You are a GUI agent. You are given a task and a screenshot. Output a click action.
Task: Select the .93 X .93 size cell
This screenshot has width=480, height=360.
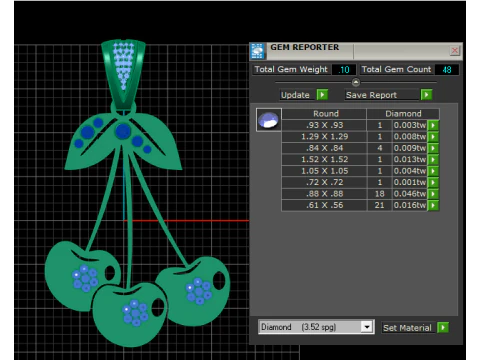click(324, 125)
